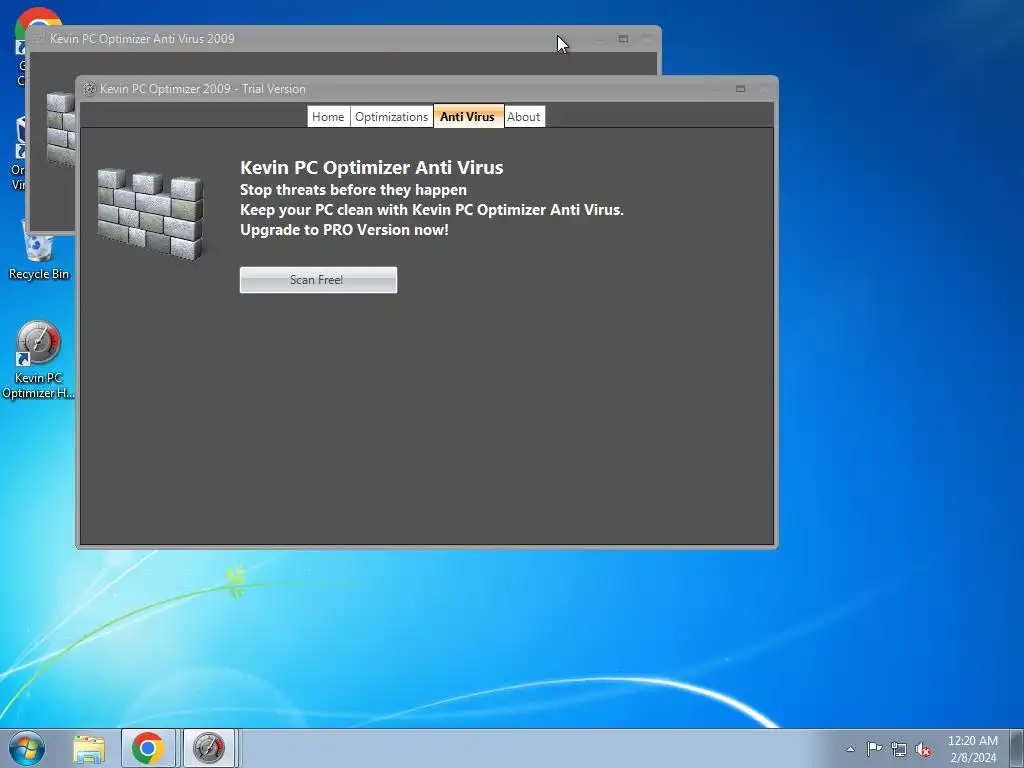1024x768 pixels.
Task: Click the stone wall firewall icon
Action: click(150, 214)
